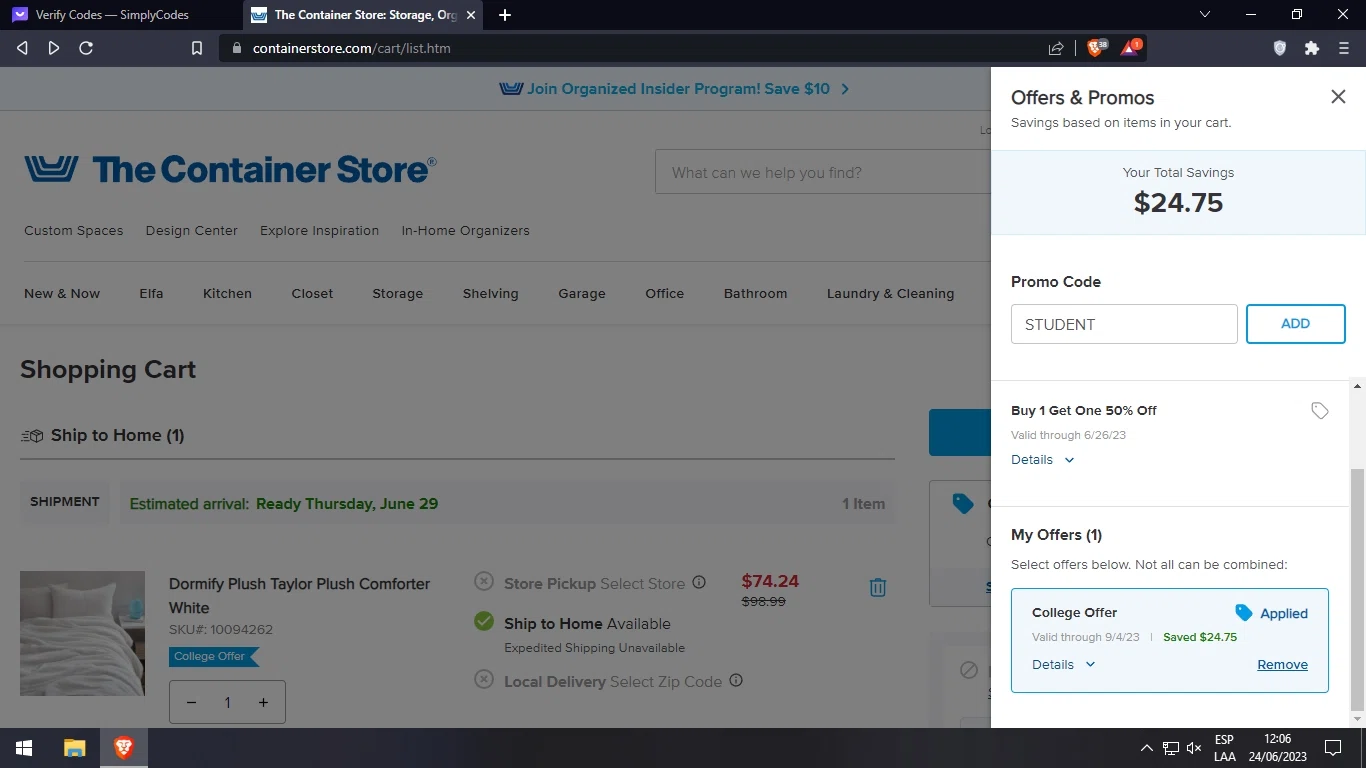This screenshot has width=1366, height=768.
Task: Click ADD to apply the promo code
Action: (x=1296, y=324)
